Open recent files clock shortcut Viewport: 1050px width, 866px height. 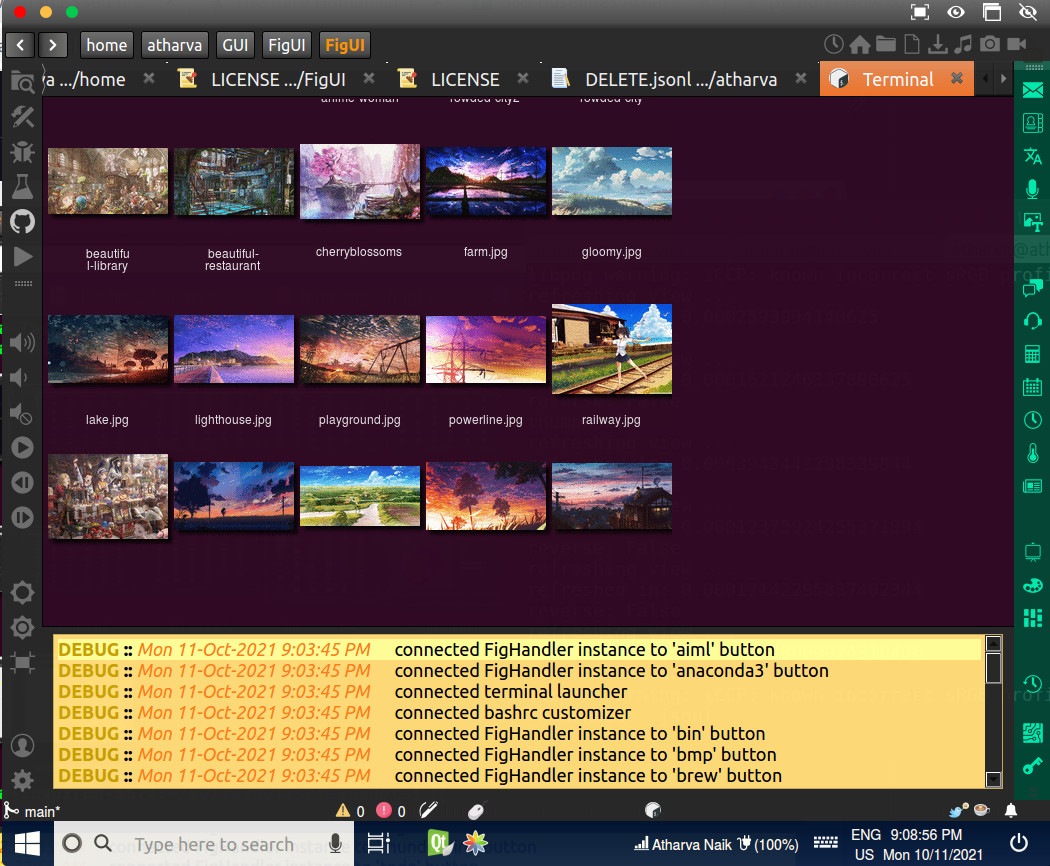833,44
